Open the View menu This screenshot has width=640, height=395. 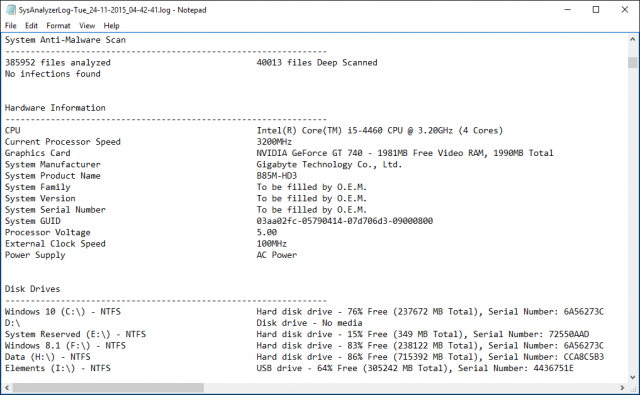[87, 26]
